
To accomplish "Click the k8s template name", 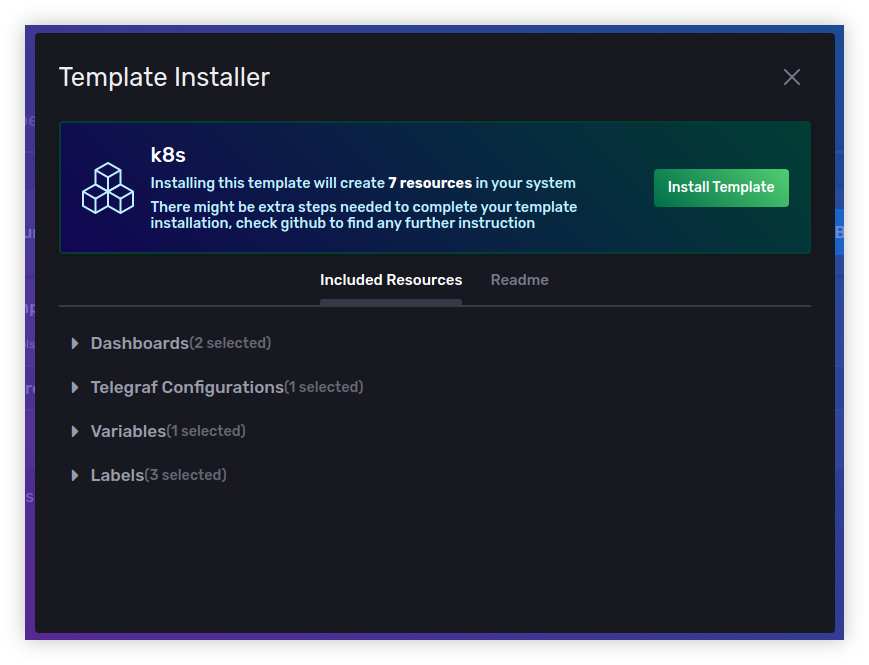I will click(168, 155).
